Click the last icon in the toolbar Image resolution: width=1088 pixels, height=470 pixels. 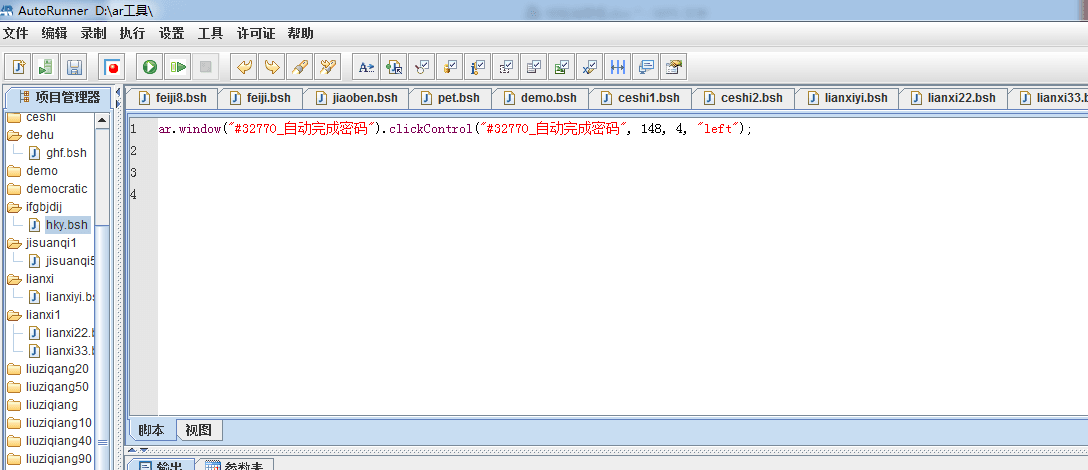674,67
